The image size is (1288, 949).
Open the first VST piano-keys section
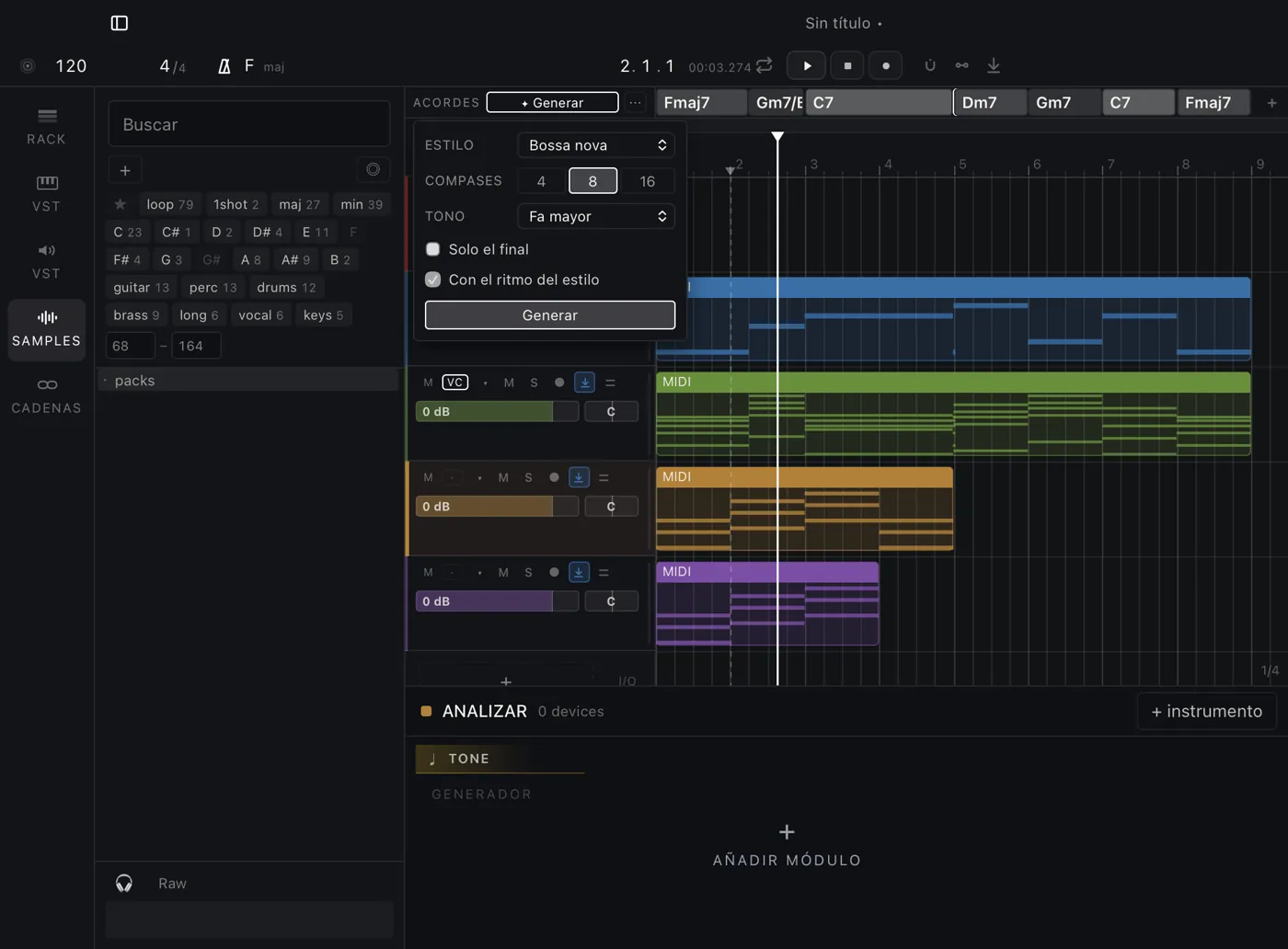[46, 194]
